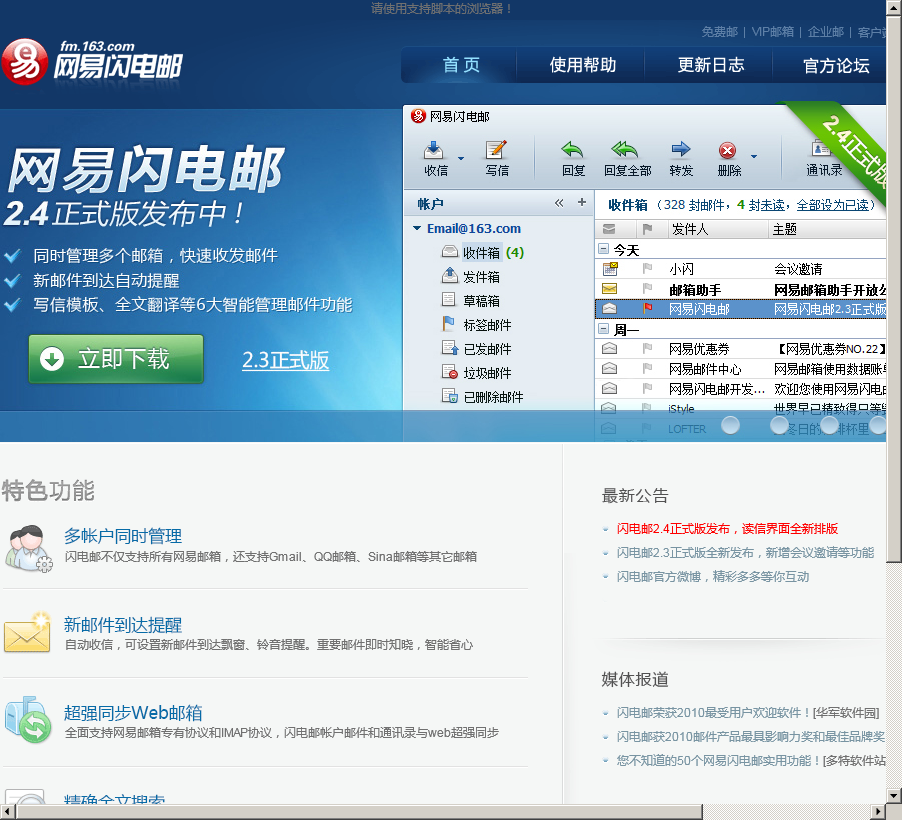This screenshot has height=820, width=902.
Task: Open the 免费邮 top link
Action: point(719,32)
